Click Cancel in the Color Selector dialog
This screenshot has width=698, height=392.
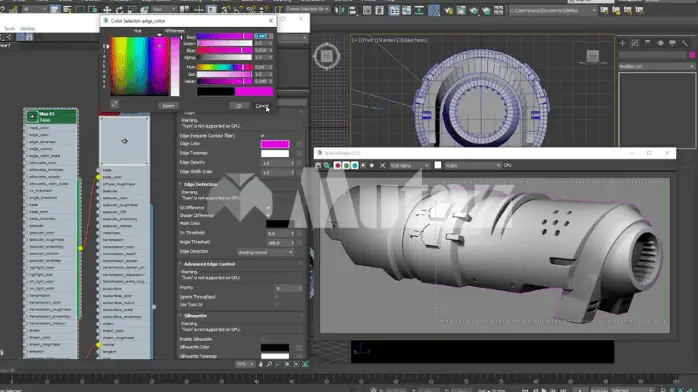pyautogui.click(x=262, y=106)
